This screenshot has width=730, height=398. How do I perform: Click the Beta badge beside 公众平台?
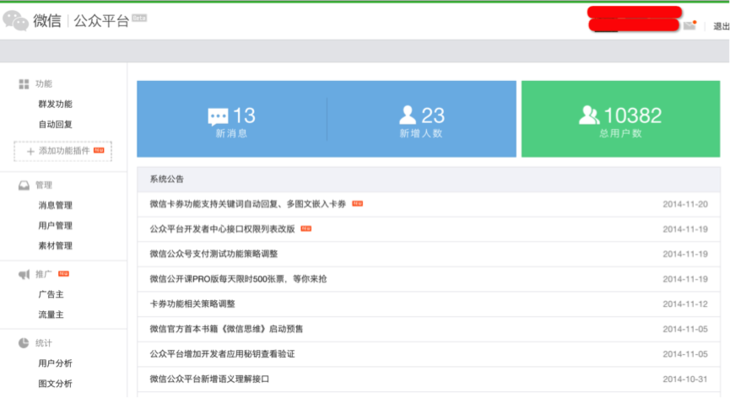pyautogui.click(x=139, y=18)
